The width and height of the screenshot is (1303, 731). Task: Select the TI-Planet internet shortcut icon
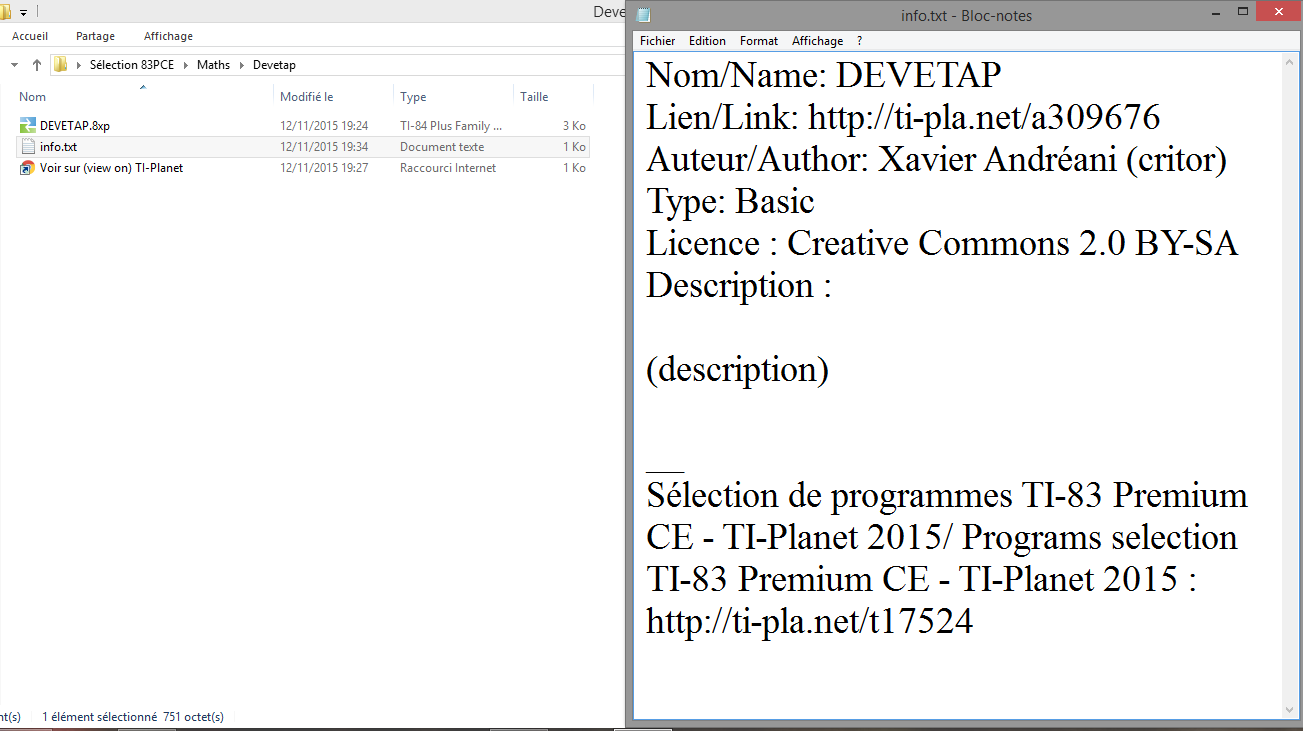click(x=28, y=168)
